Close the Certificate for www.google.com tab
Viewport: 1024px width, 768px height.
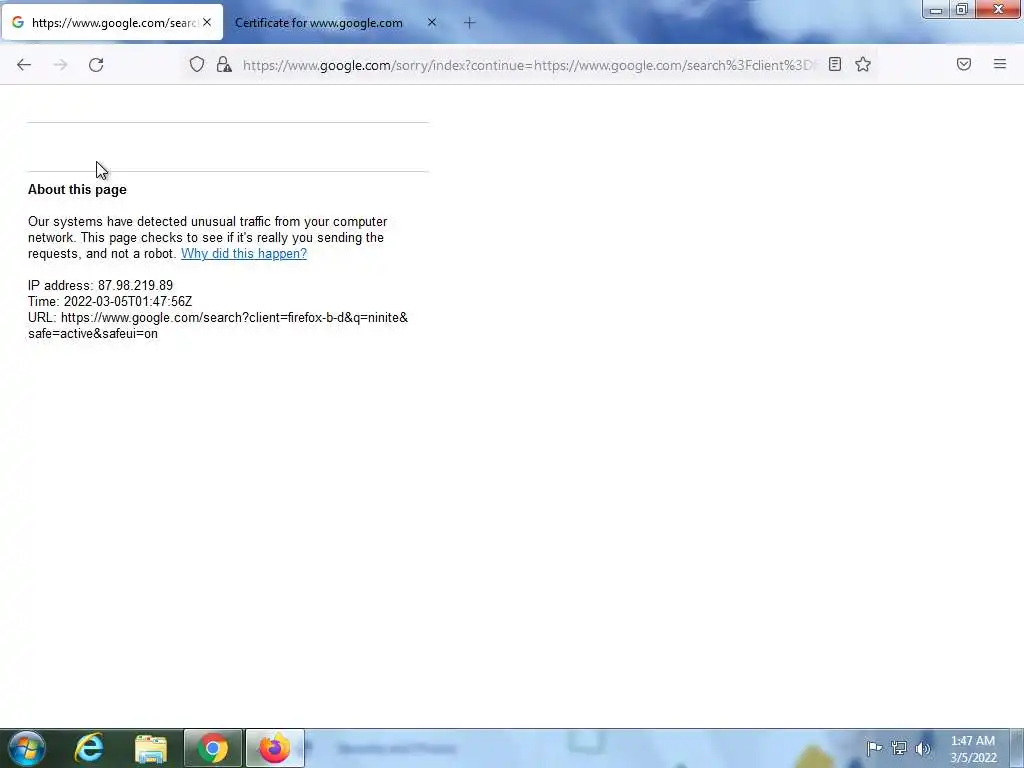[432, 22]
